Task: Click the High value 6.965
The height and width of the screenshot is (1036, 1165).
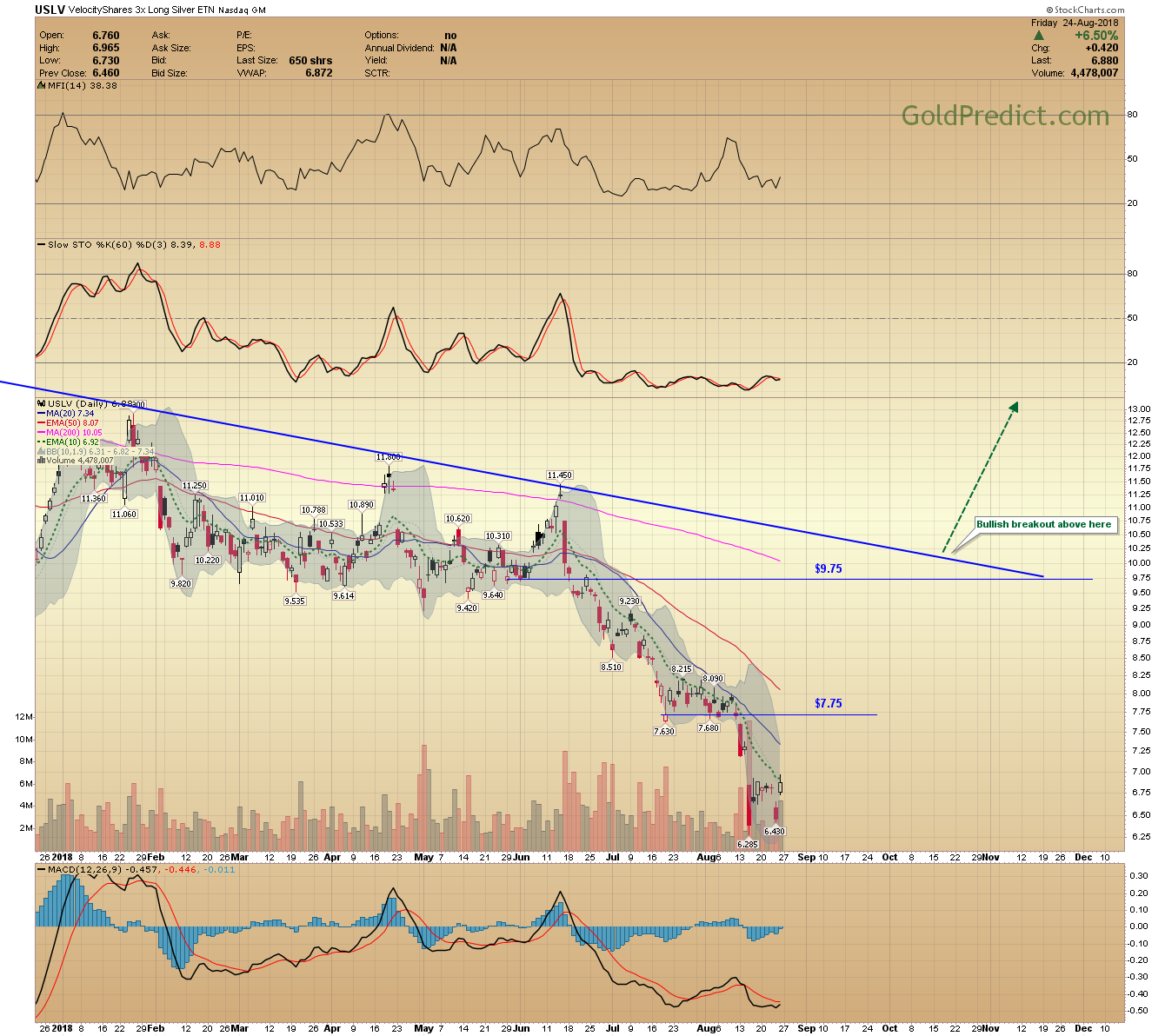Action: [106, 48]
